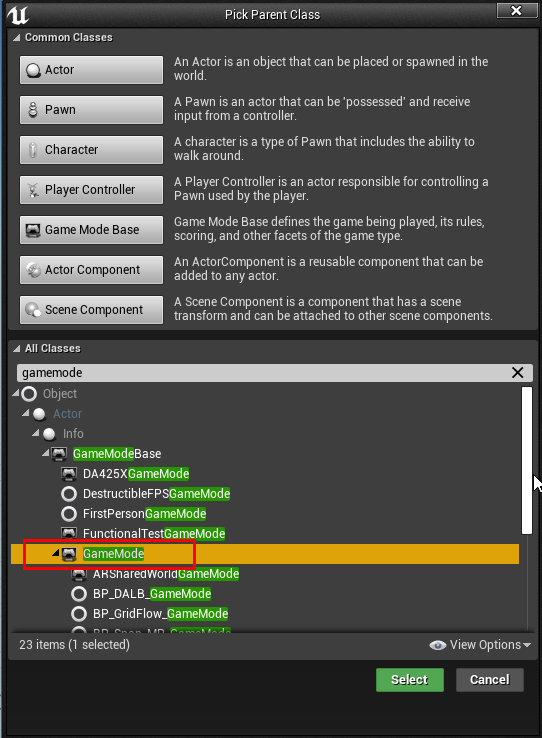The image size is (542, 738).
Task: Choose the Actor common class button
Action: [x=91, y=70]
